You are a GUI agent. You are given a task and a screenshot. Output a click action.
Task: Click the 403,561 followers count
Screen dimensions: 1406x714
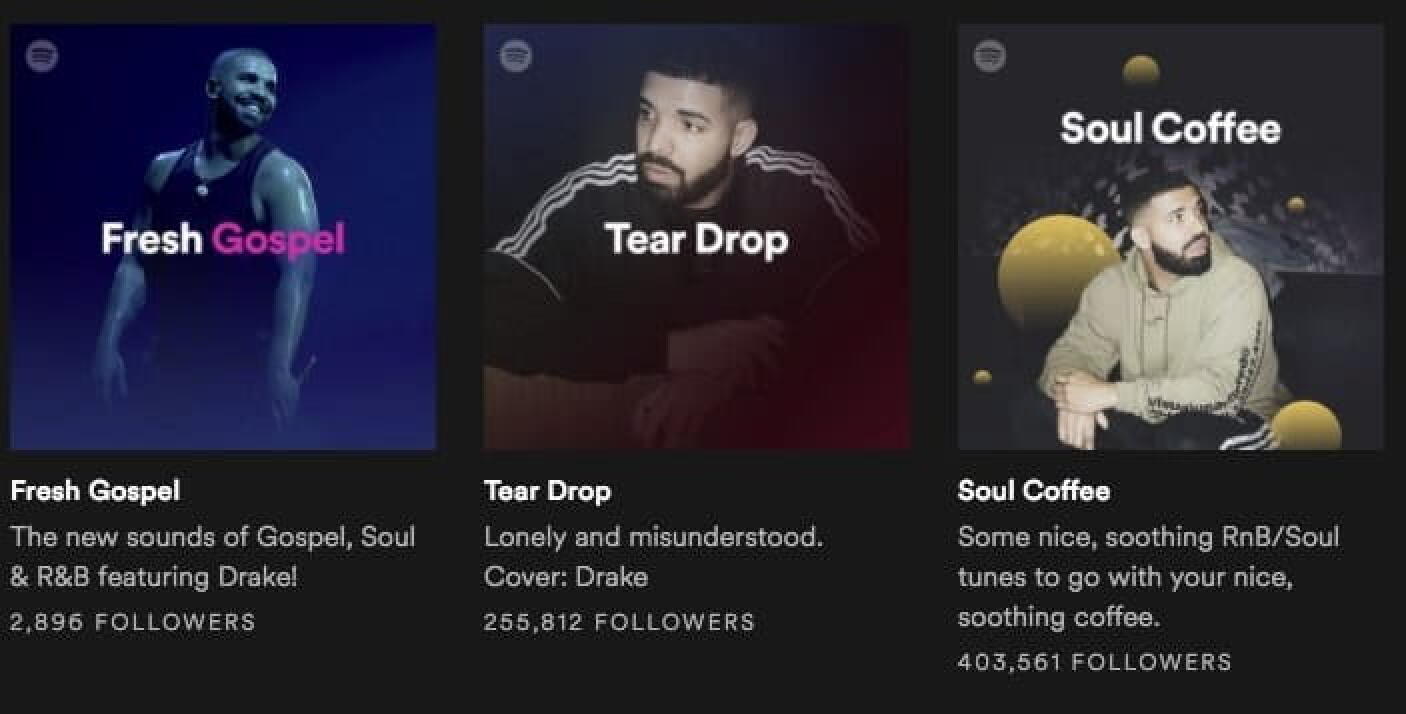tap(1094, 662)
